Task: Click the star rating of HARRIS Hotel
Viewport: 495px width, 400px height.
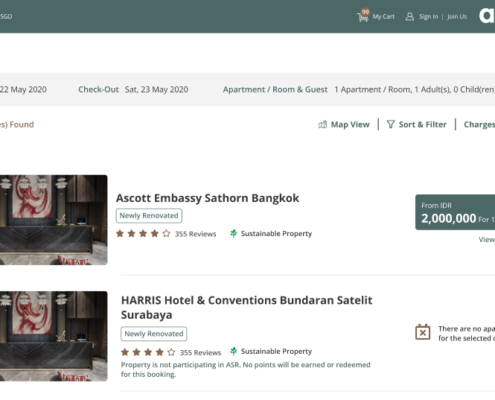Action: tap(148, 352)
